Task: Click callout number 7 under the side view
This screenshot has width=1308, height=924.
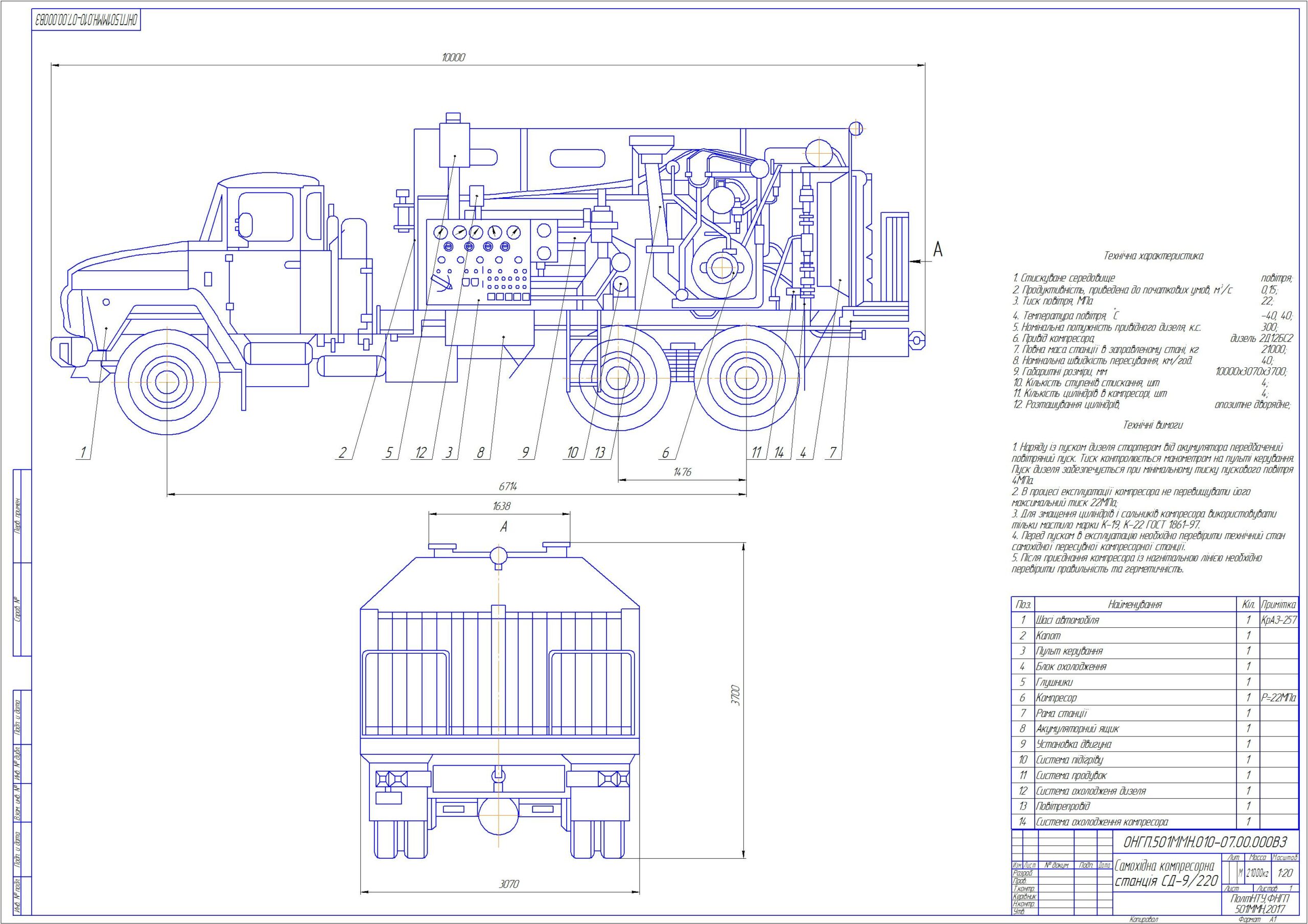Action: (833, 453)
